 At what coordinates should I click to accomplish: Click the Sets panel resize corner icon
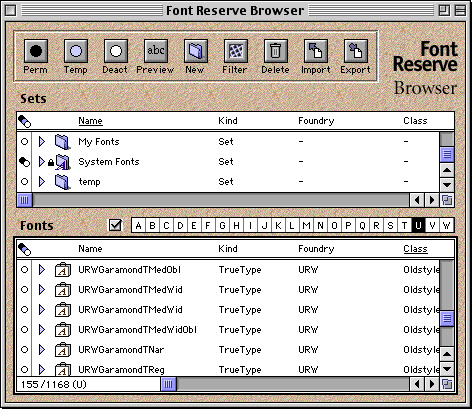point(447,200)
